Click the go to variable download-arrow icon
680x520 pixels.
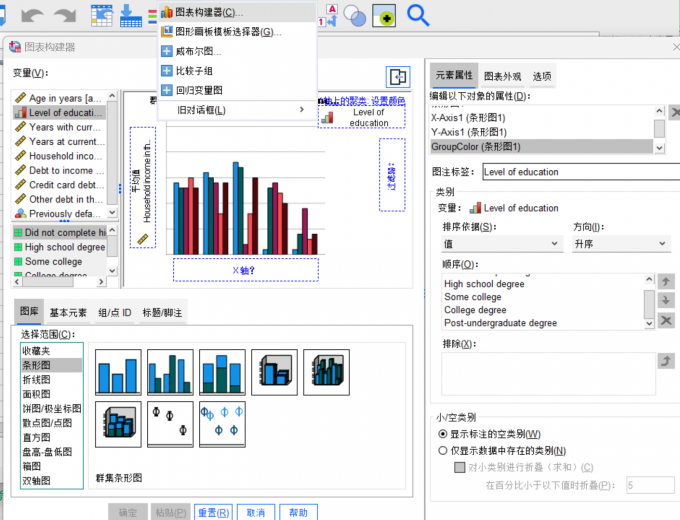pyautogui.click(x=131, y=16)
